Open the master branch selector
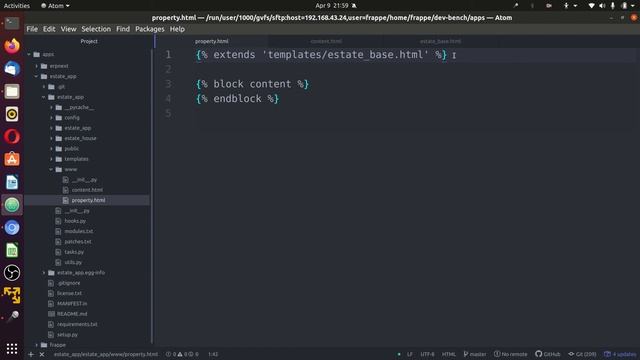Viewport: 640px width, 360px height. point(475,354)
